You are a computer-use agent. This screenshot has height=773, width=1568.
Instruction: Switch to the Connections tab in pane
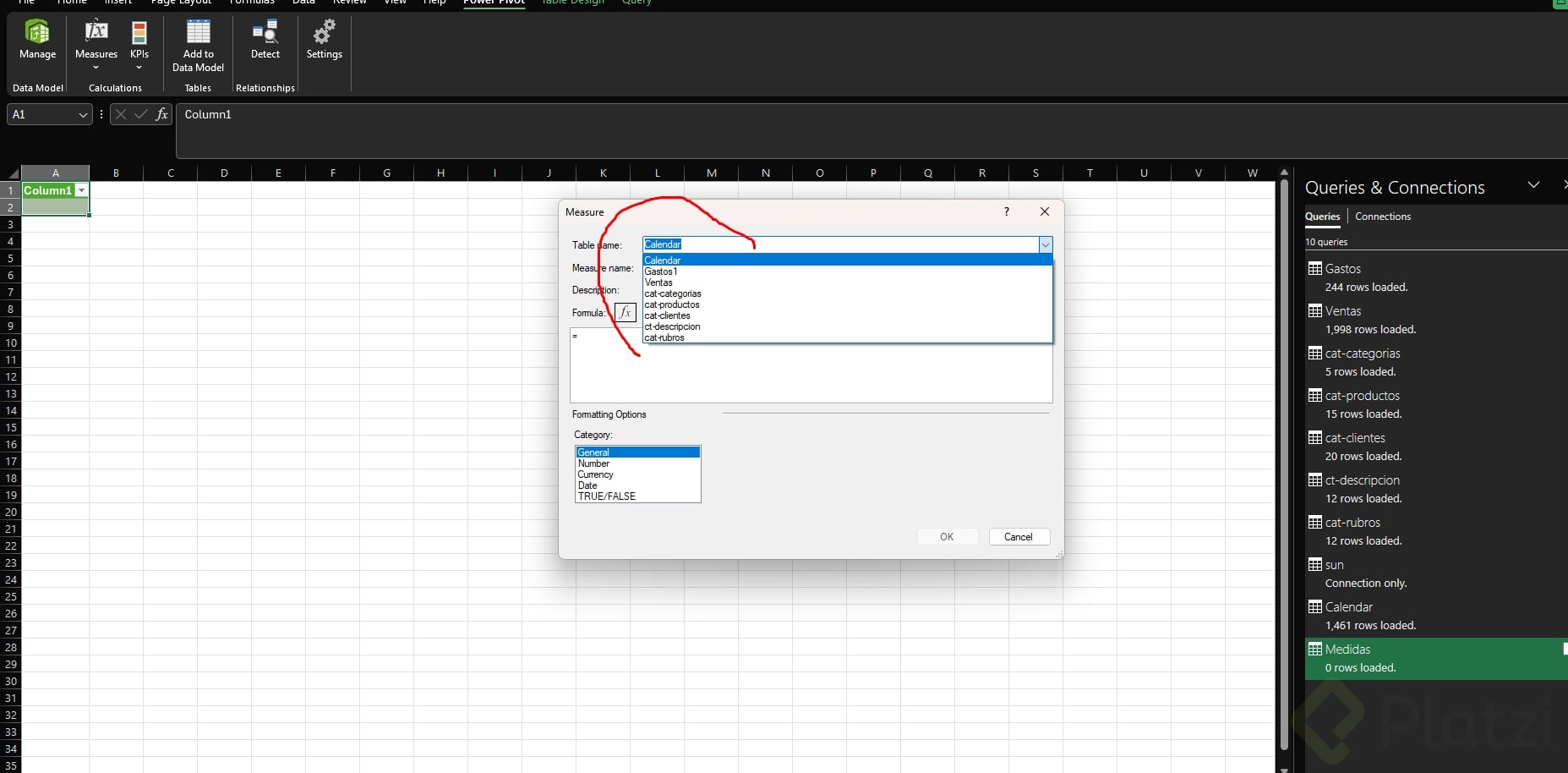point(1383,217)
